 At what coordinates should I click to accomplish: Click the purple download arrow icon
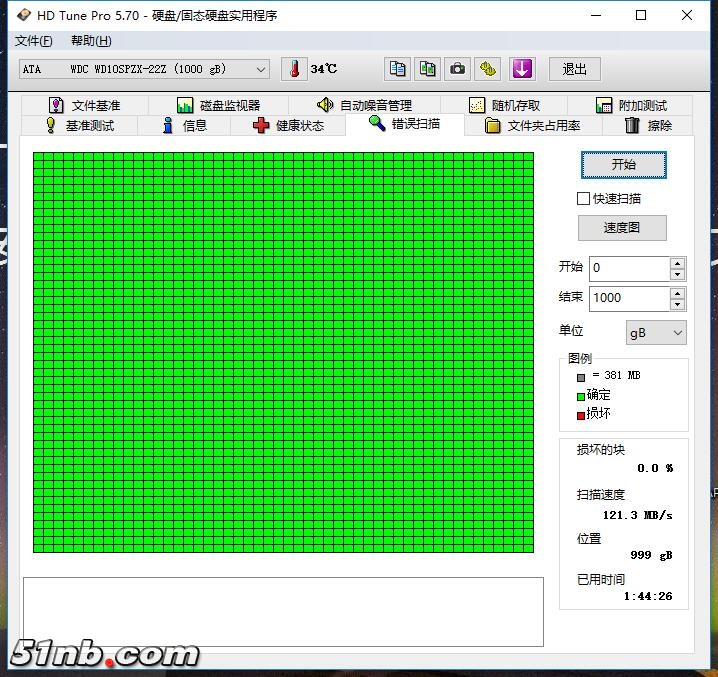522,69
